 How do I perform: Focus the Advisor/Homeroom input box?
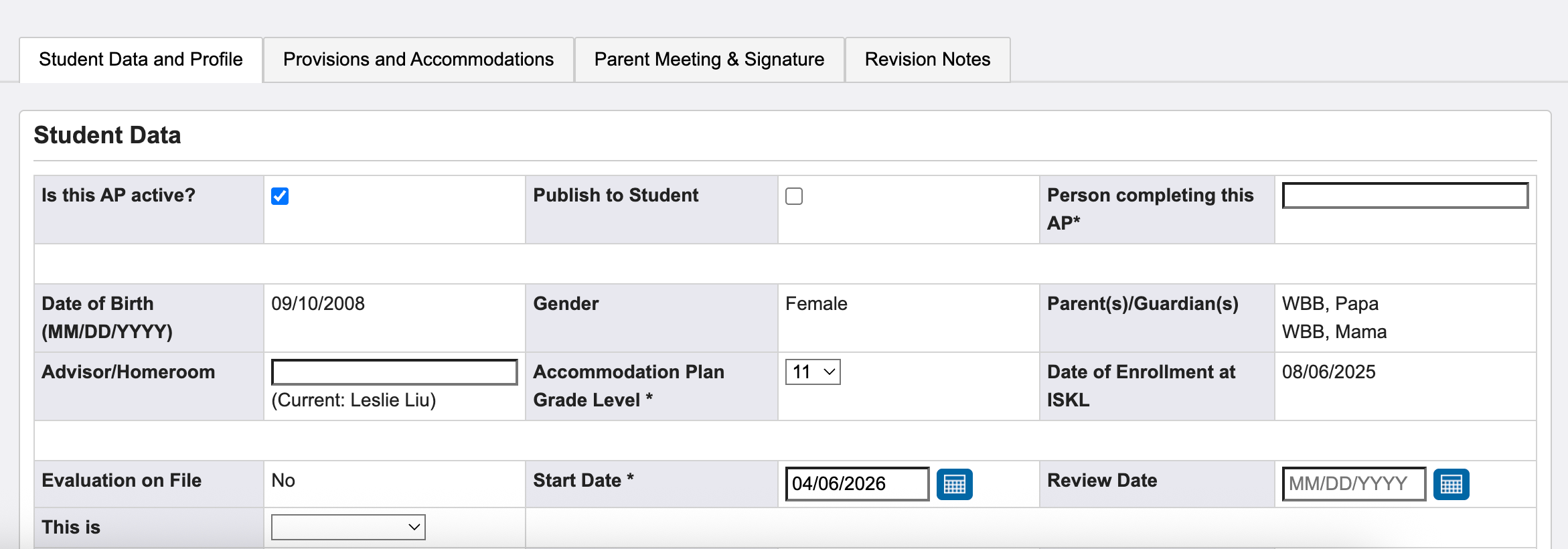(x=394, y=372)
